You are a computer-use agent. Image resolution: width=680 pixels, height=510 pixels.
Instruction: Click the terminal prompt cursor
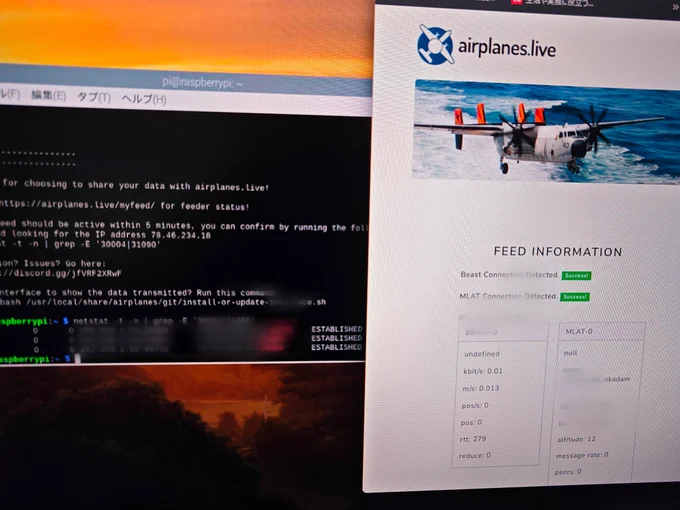coord(78,359)
